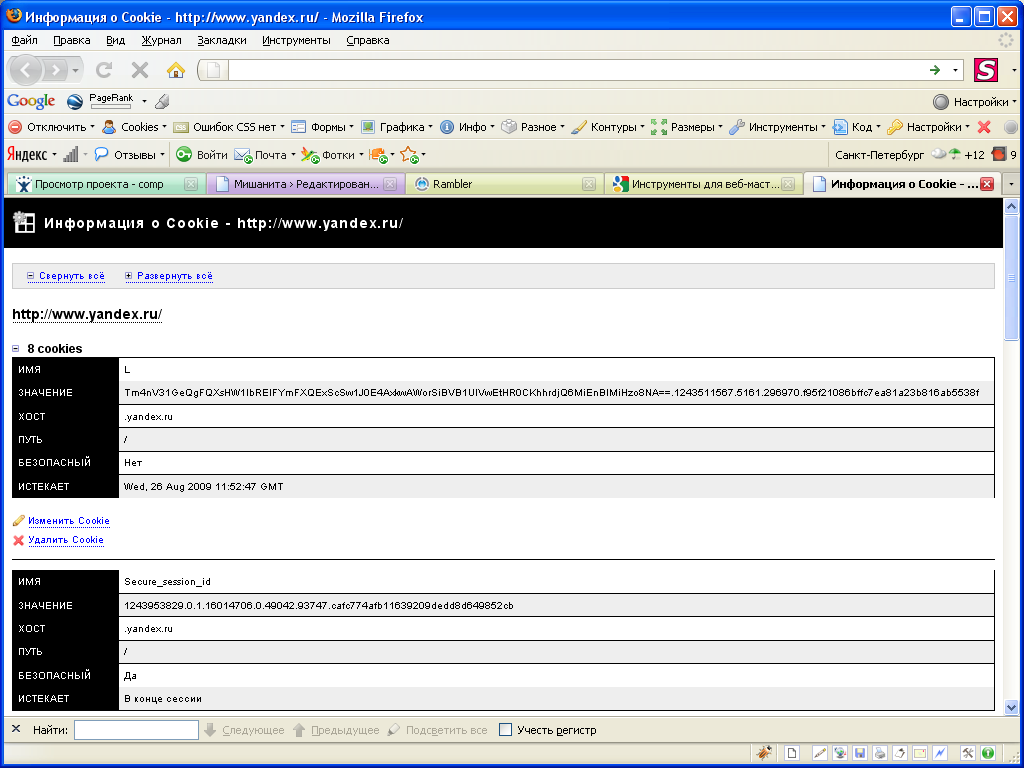Click the Яндекс logo on the toolbar

point(27,155)
